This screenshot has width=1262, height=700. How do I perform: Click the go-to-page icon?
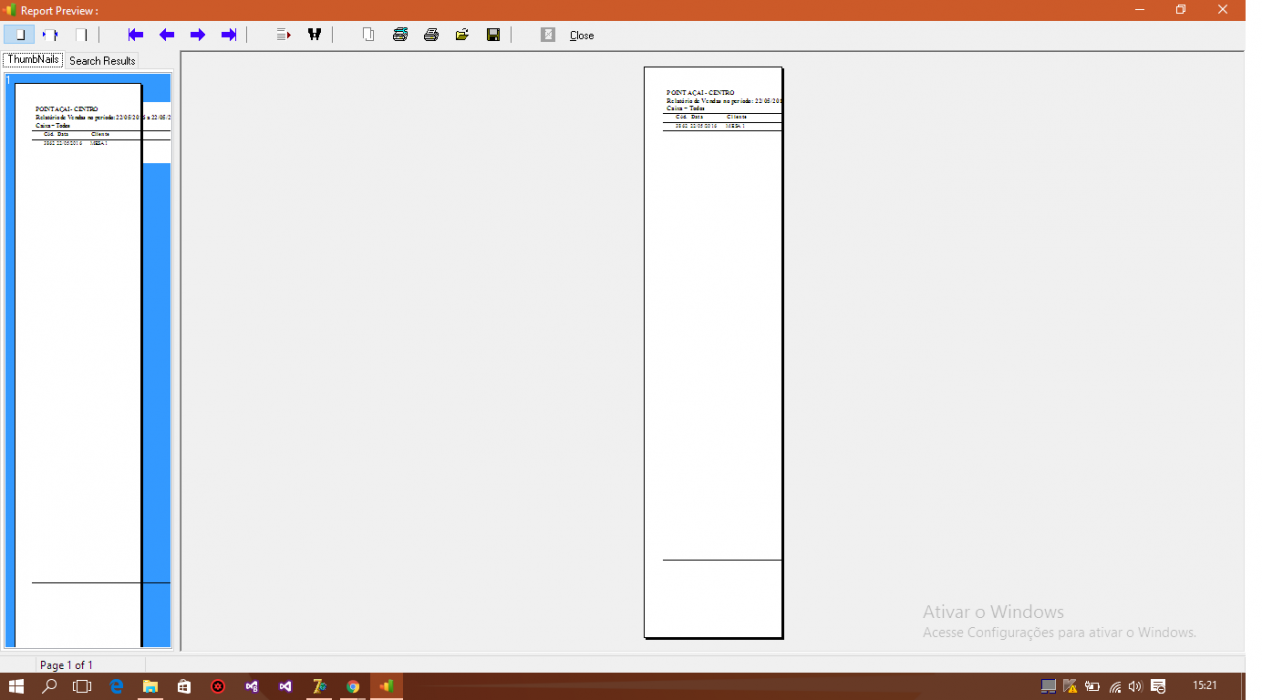[x=284, y=35]
